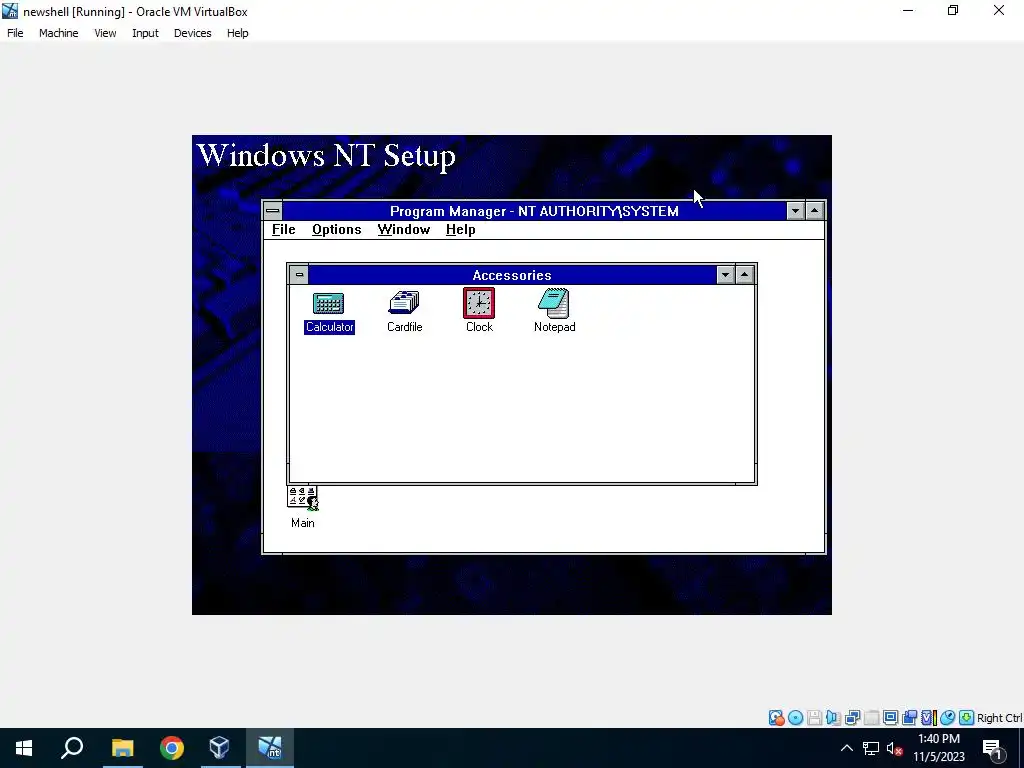Minimize the Accessories group window
The image size is (1024, 768).
coord(725,275)
